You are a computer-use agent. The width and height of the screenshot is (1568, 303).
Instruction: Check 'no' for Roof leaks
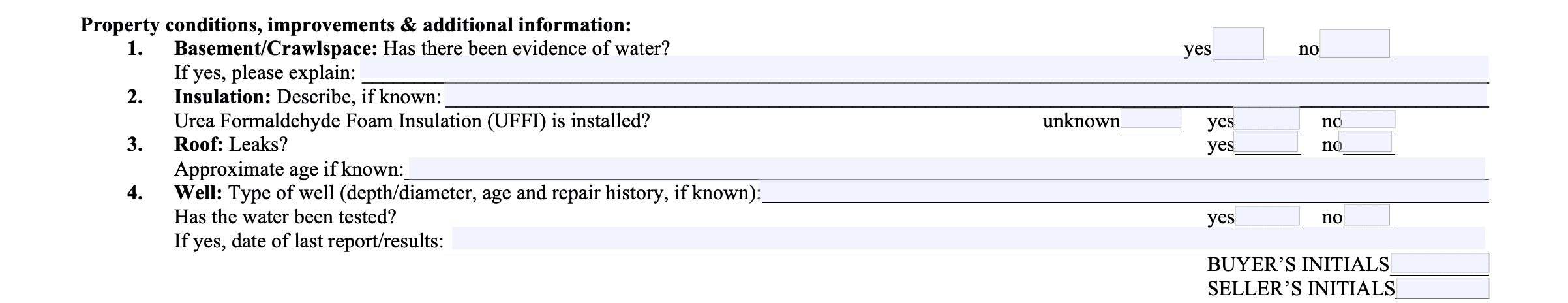pyautogui.click(x=1366, y=142)
